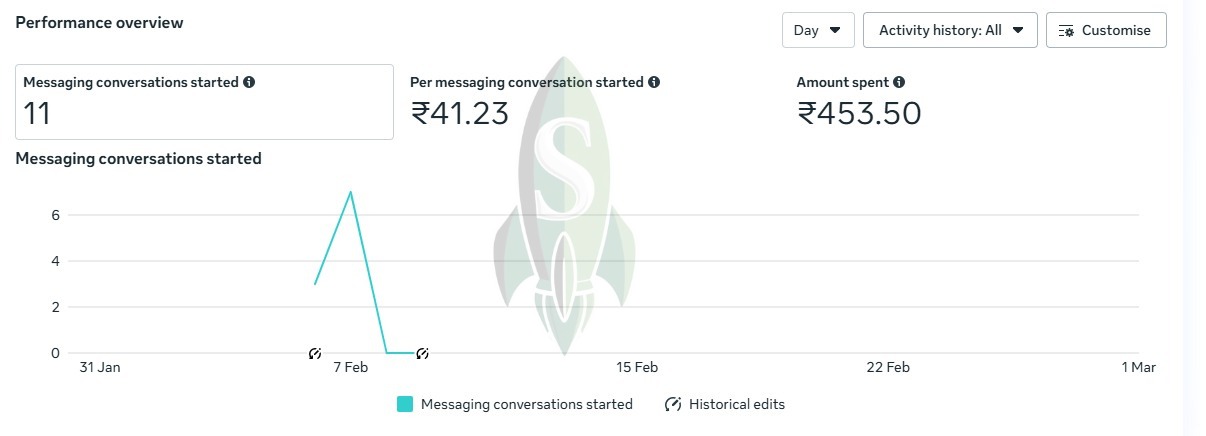Click info icon next to Per messaging conversation started
This screenshot has height=436, width=1206.
(x=653, y=83)
